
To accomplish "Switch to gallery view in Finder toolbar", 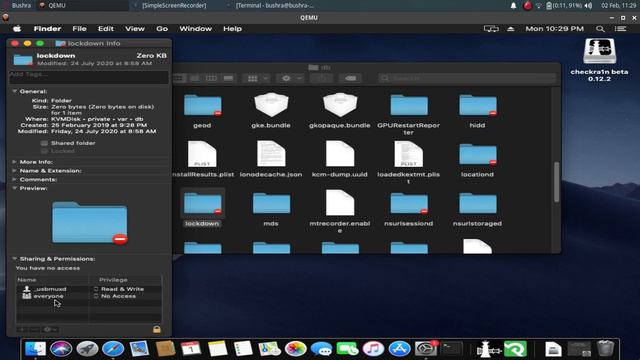I will point(228,78).
